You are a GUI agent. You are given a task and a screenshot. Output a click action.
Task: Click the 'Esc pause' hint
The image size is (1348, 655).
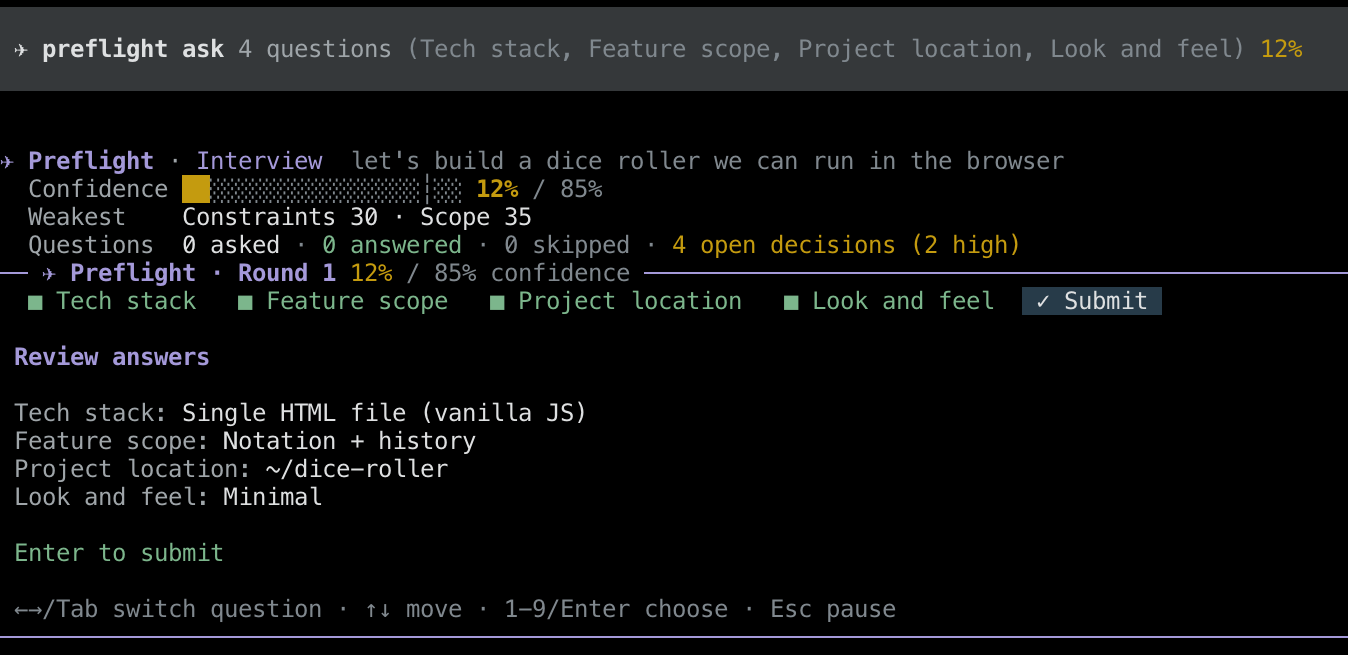[x=832, y=609]
